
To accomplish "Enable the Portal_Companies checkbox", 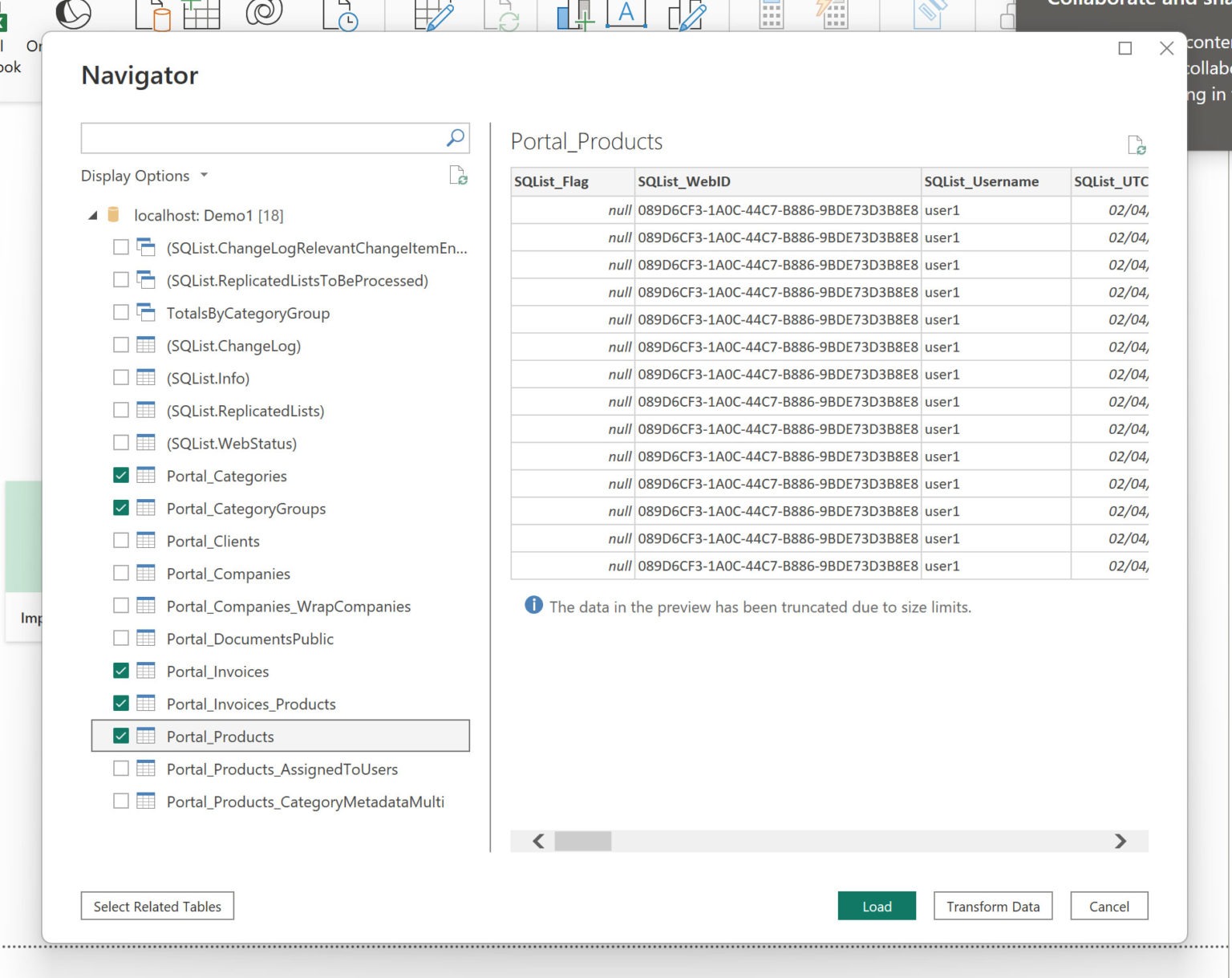I will coord(121,573).
